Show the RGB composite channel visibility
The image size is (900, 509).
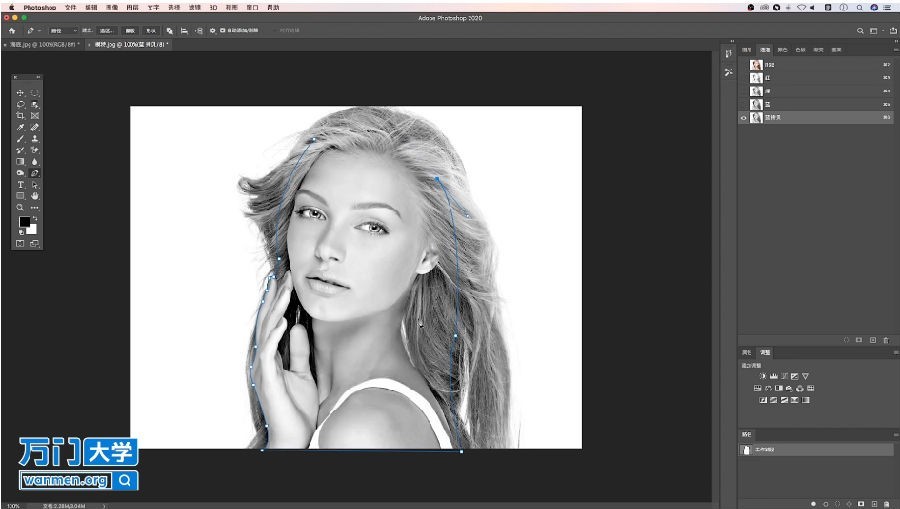(743, 65)
